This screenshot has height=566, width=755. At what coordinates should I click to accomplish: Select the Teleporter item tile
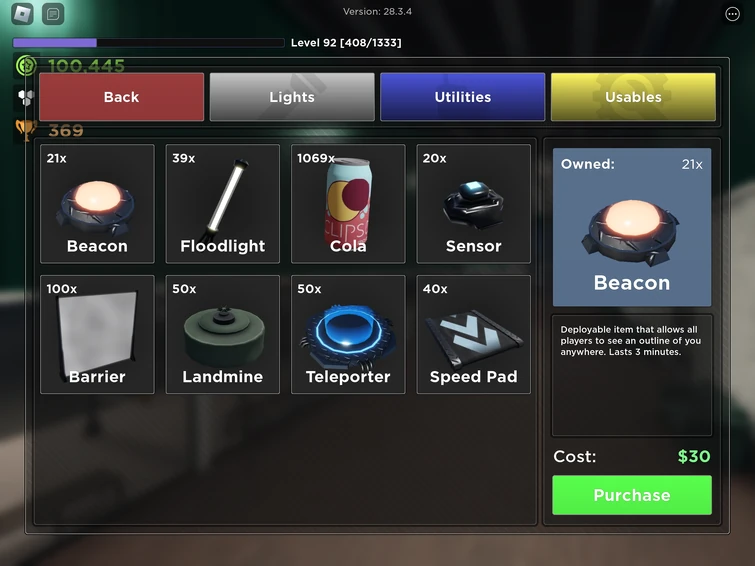point(348,334)
